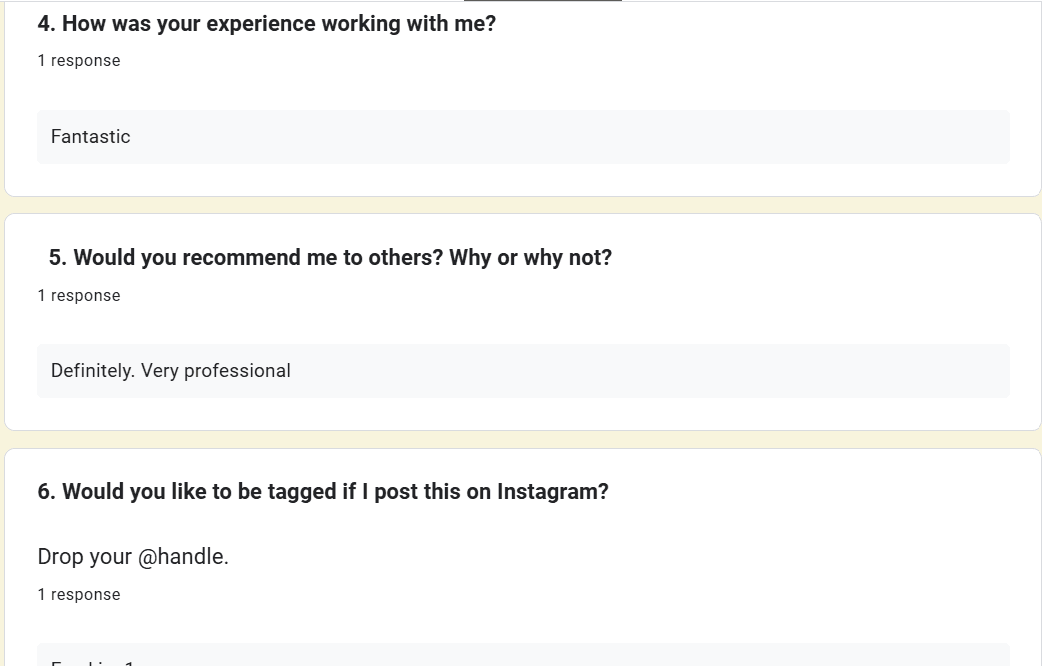
Task: Click the word "@handle" in the description
Action: click(181, 557)
